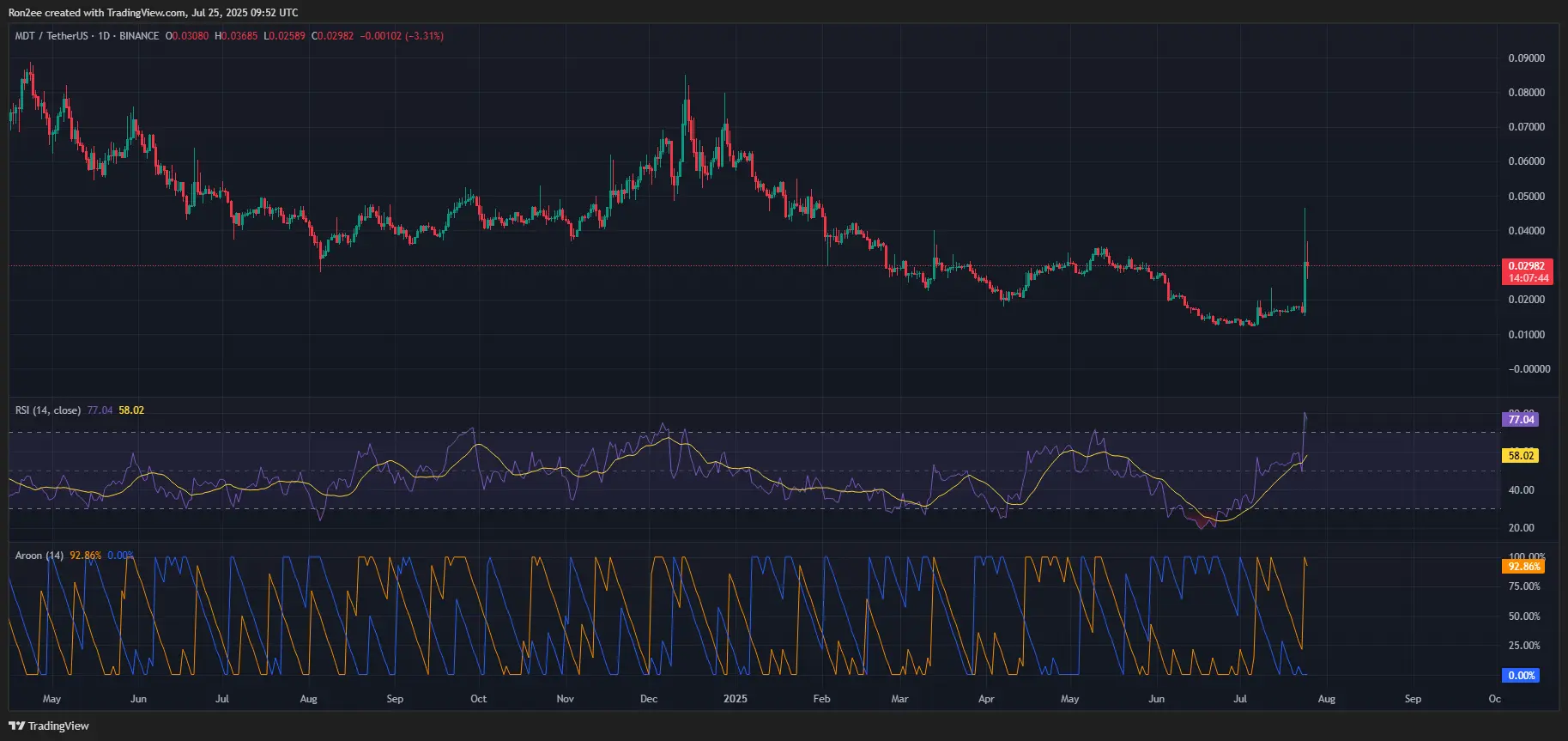Click the 0.08000 price scale label
The width and height of the screenshot is (1568, 741).
pos(1526,93)
